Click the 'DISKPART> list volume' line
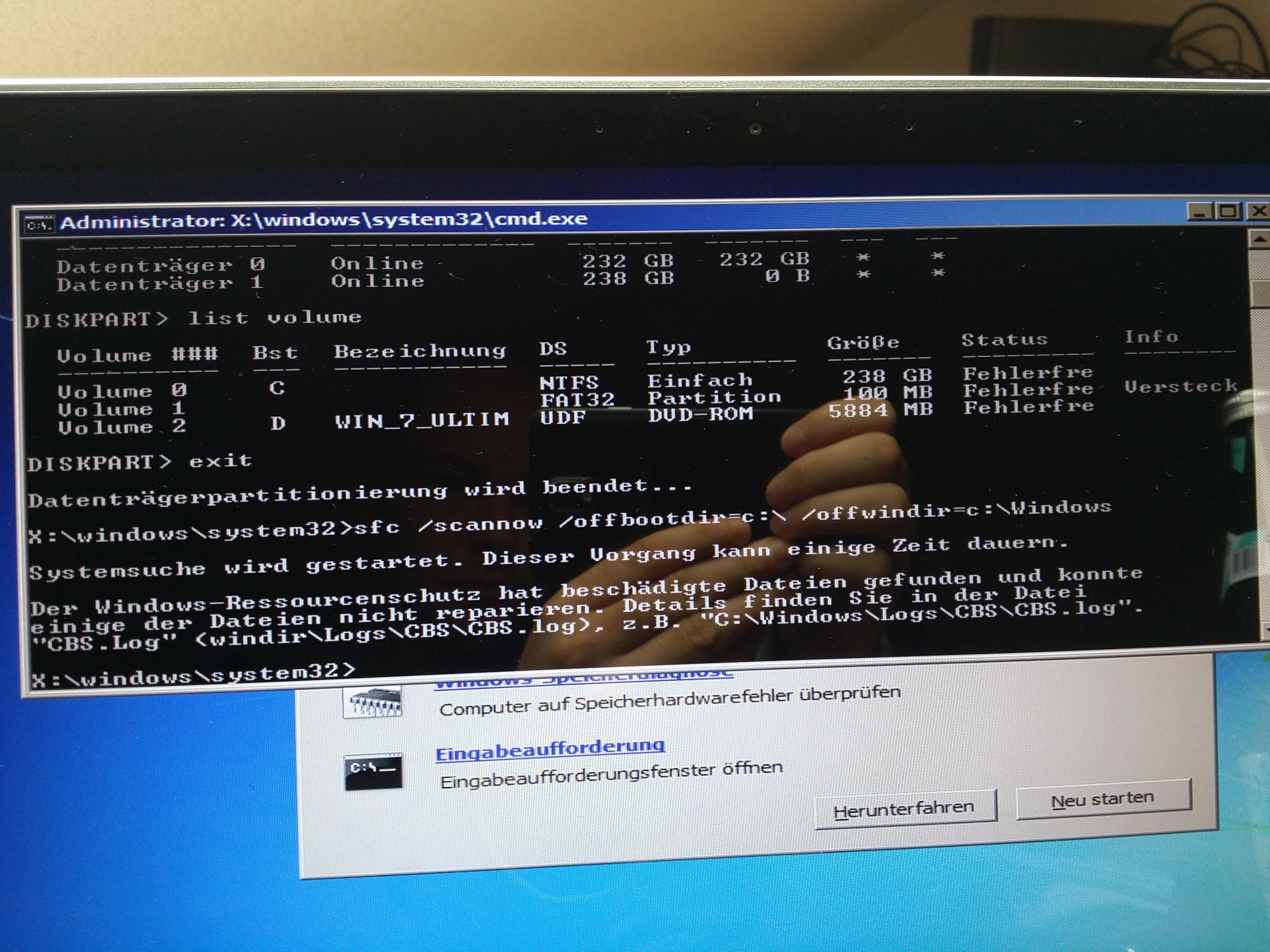This screenshot has height=952, width=1270. [x=193, y=318]
